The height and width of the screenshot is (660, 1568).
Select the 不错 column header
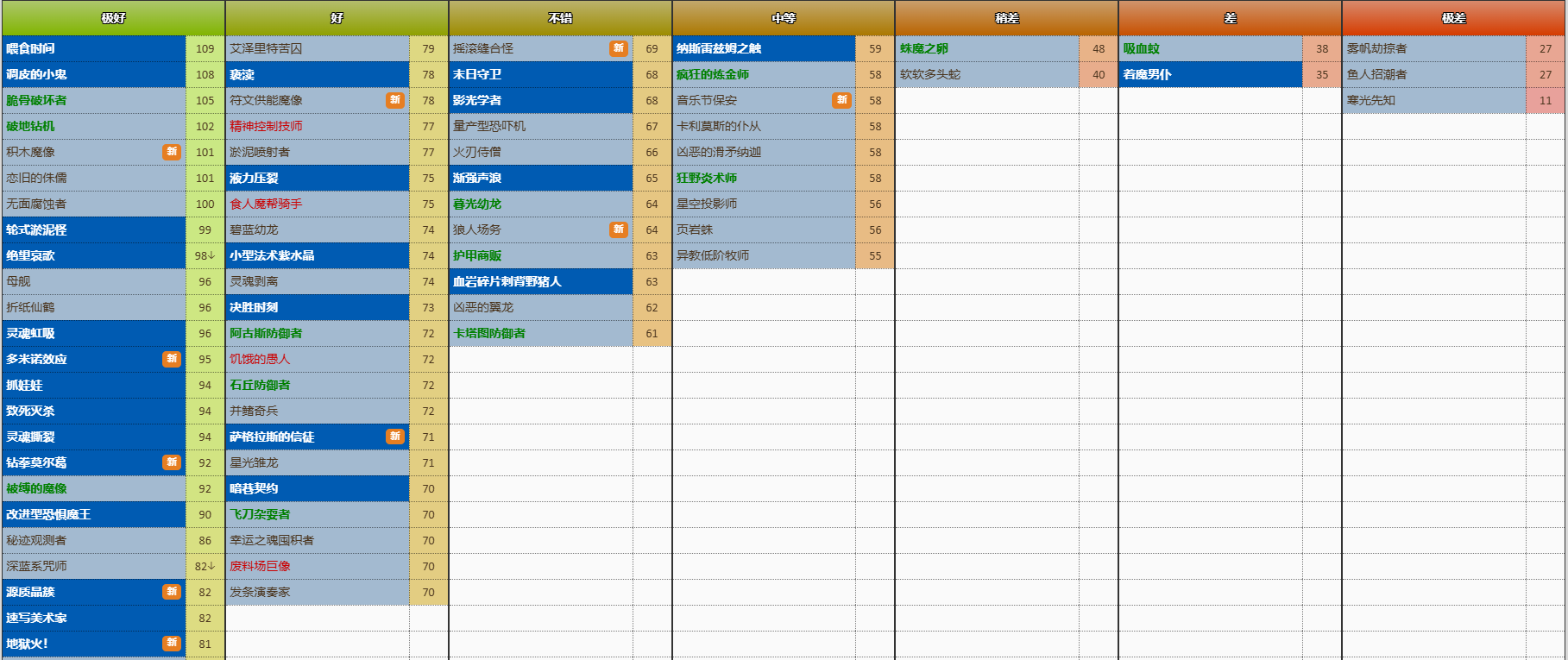560,18
